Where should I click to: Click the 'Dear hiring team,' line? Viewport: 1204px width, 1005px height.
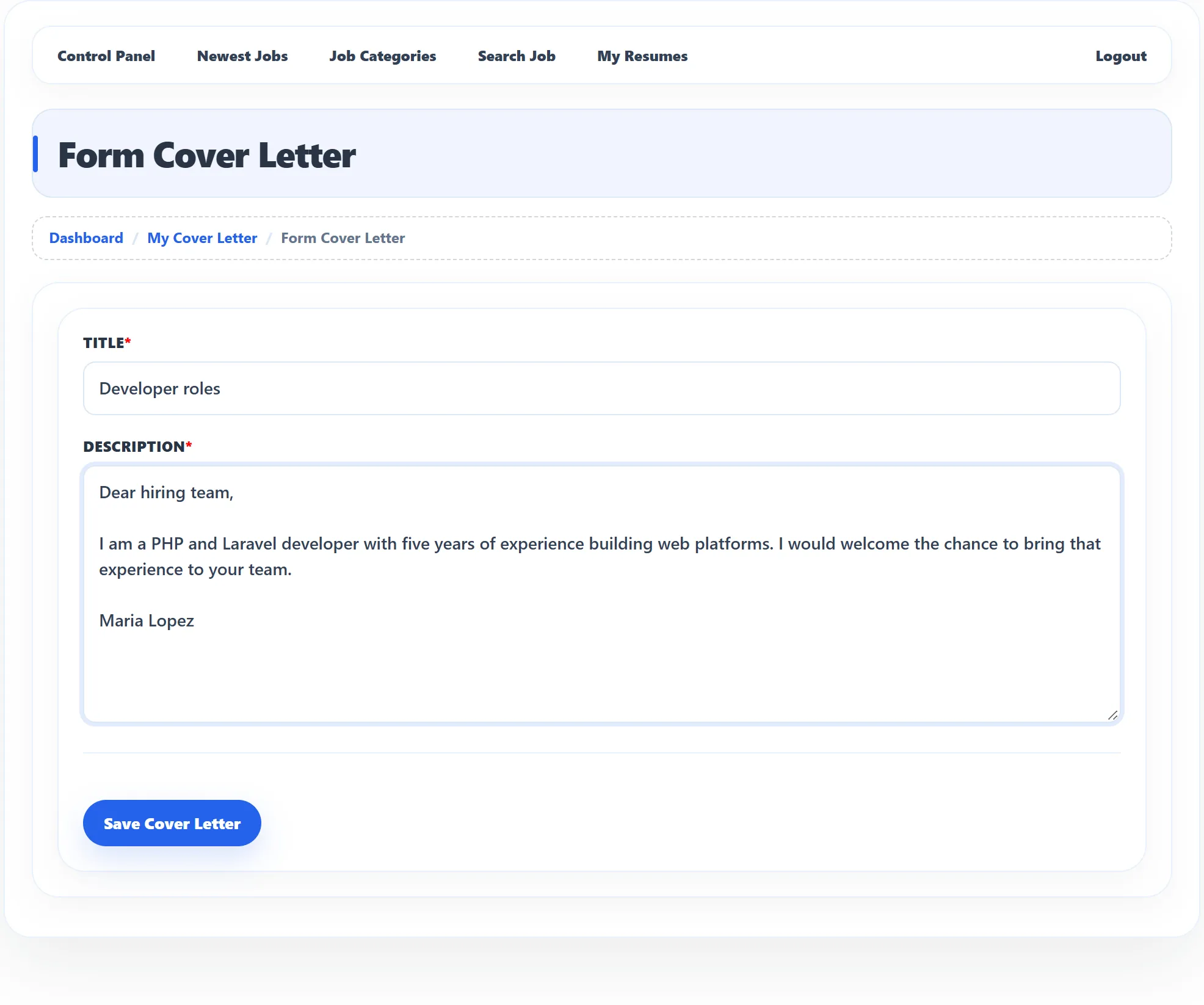point(166,492)
